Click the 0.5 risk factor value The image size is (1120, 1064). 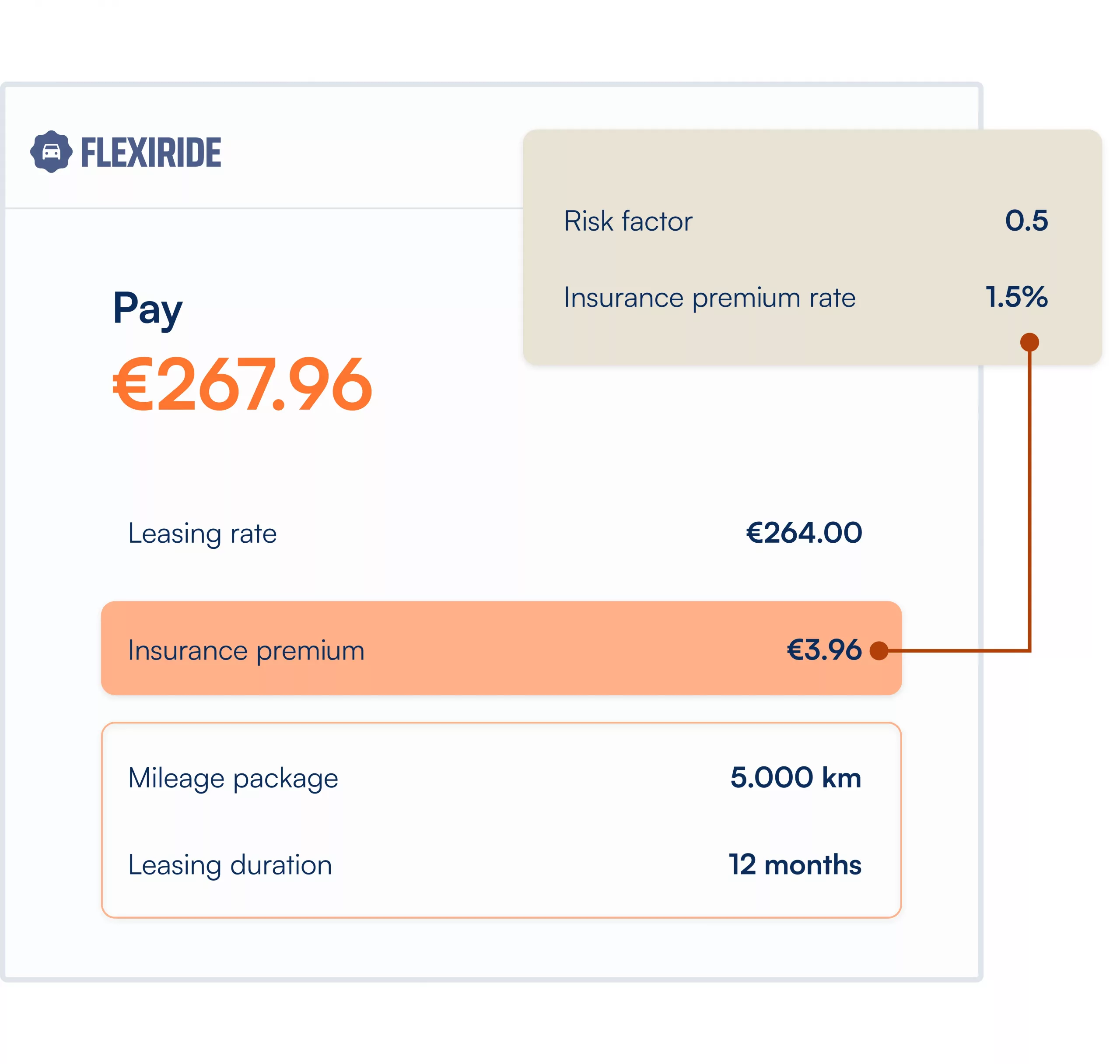[1026, 221]
